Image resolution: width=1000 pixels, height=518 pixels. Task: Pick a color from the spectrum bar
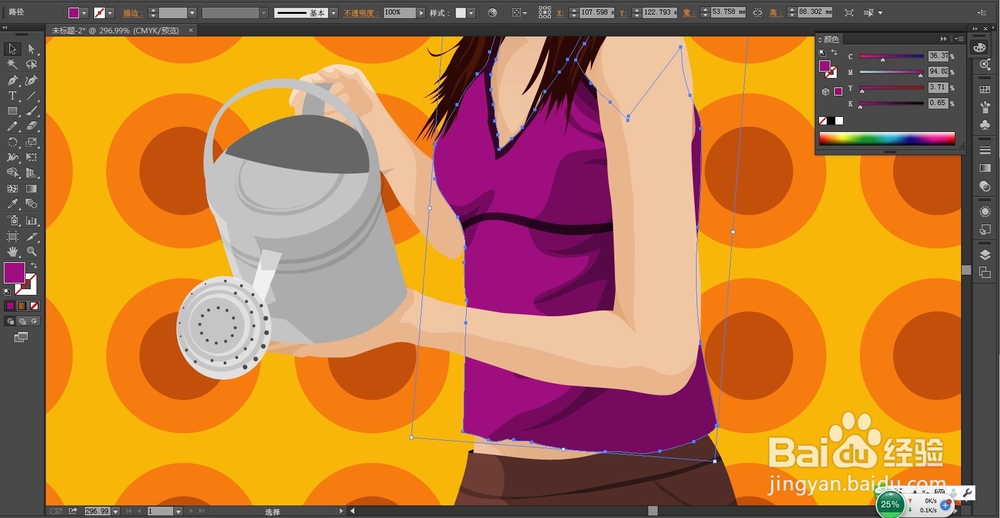pyautogui.click(x=886, y=138)
